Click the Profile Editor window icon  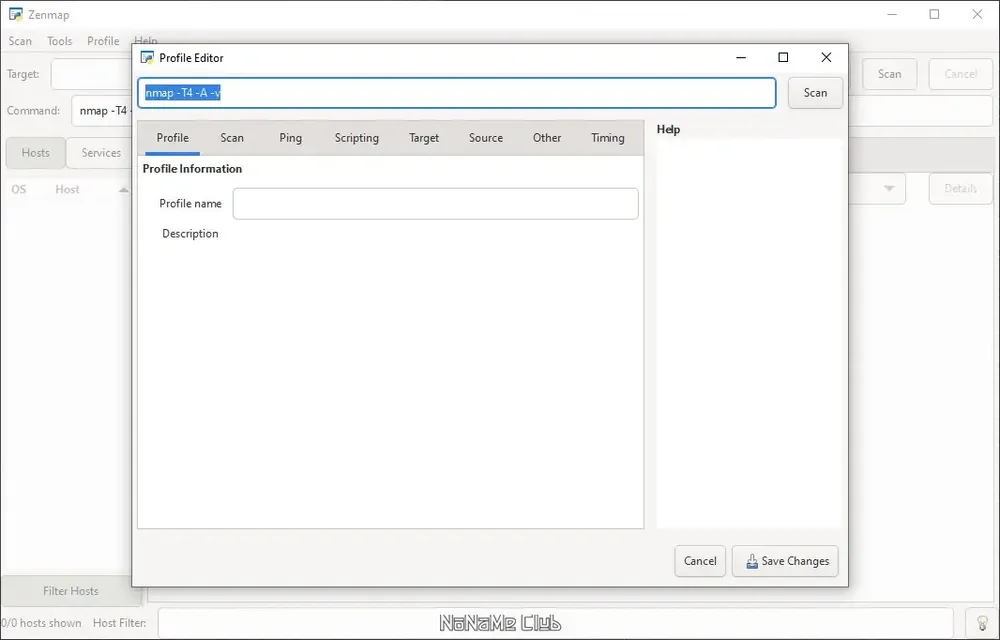147,57
